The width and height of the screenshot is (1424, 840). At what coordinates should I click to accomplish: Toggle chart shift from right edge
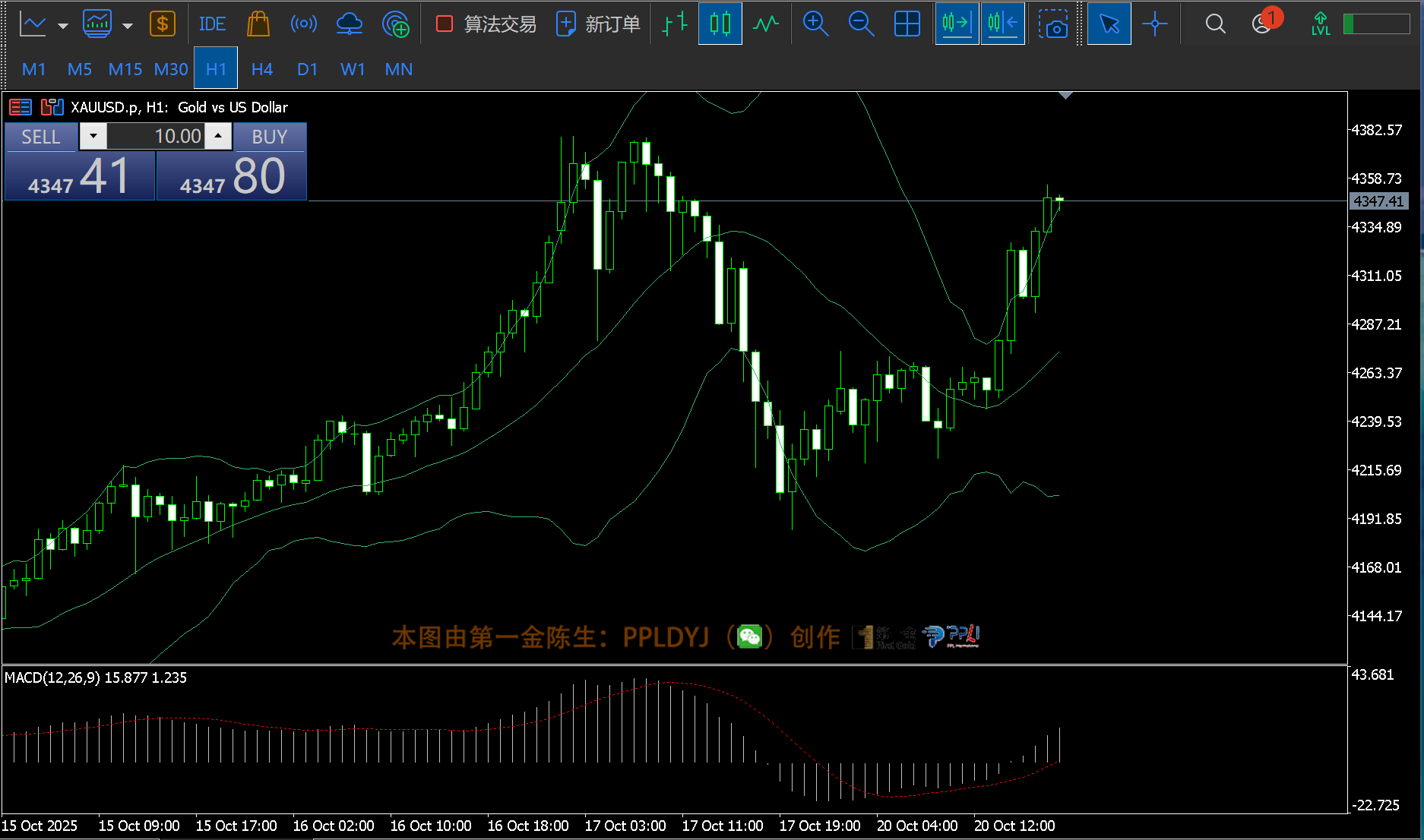(x=1002, y=24)
